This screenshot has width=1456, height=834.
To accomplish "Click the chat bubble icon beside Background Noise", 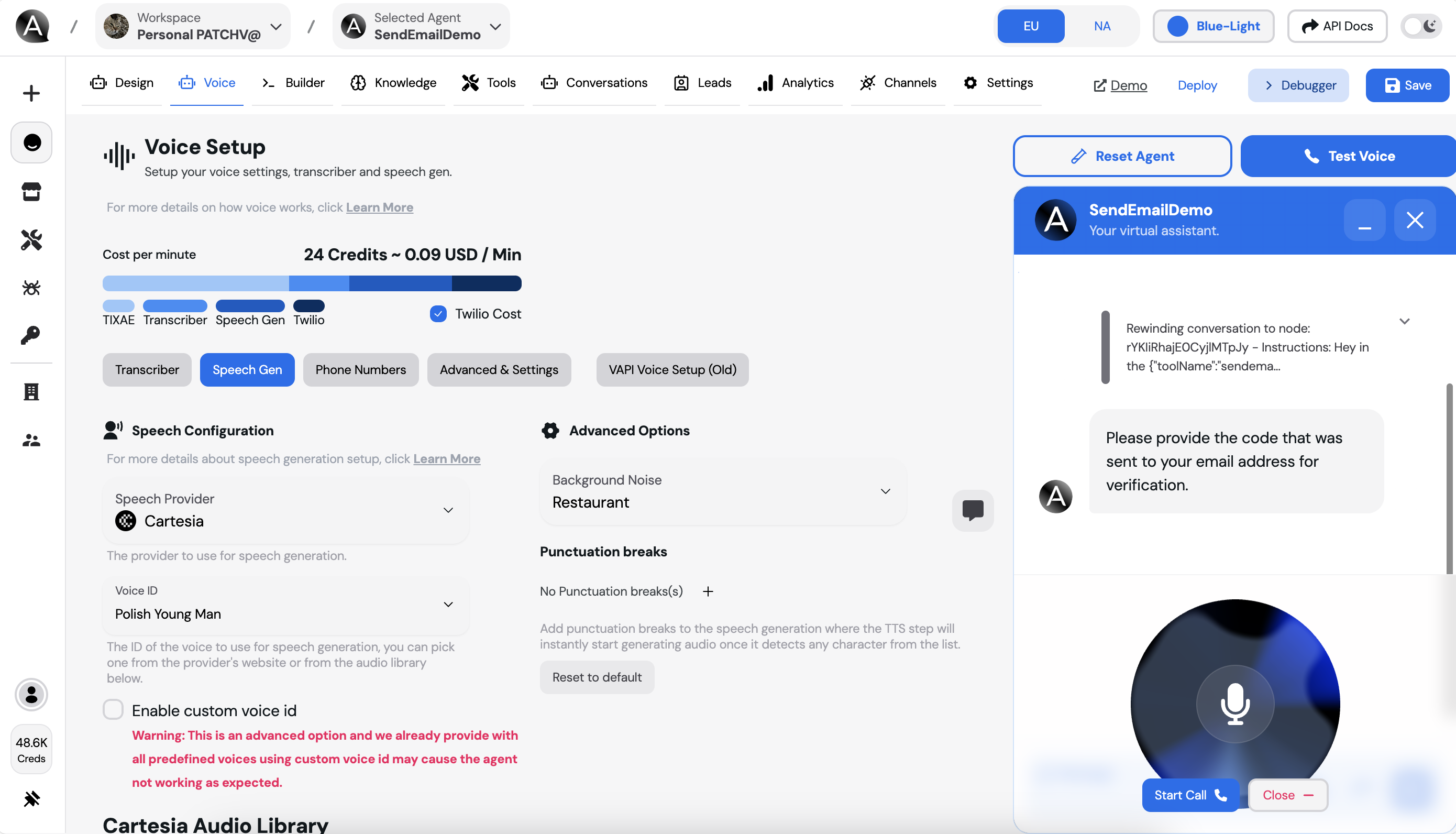I will coord(973,510).
